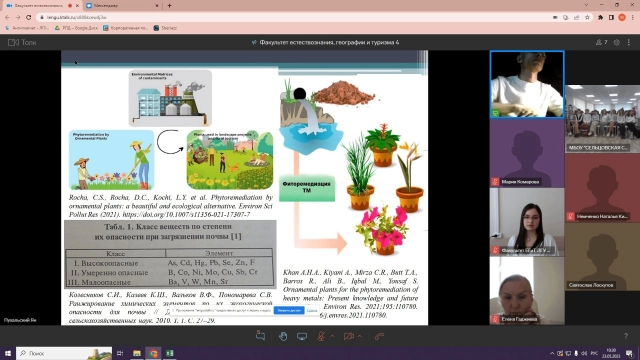The width and height of the screenshot is (640, 360).
Task: Open the РПД Google Диск bookmark
Action: [x=76, y=28]
